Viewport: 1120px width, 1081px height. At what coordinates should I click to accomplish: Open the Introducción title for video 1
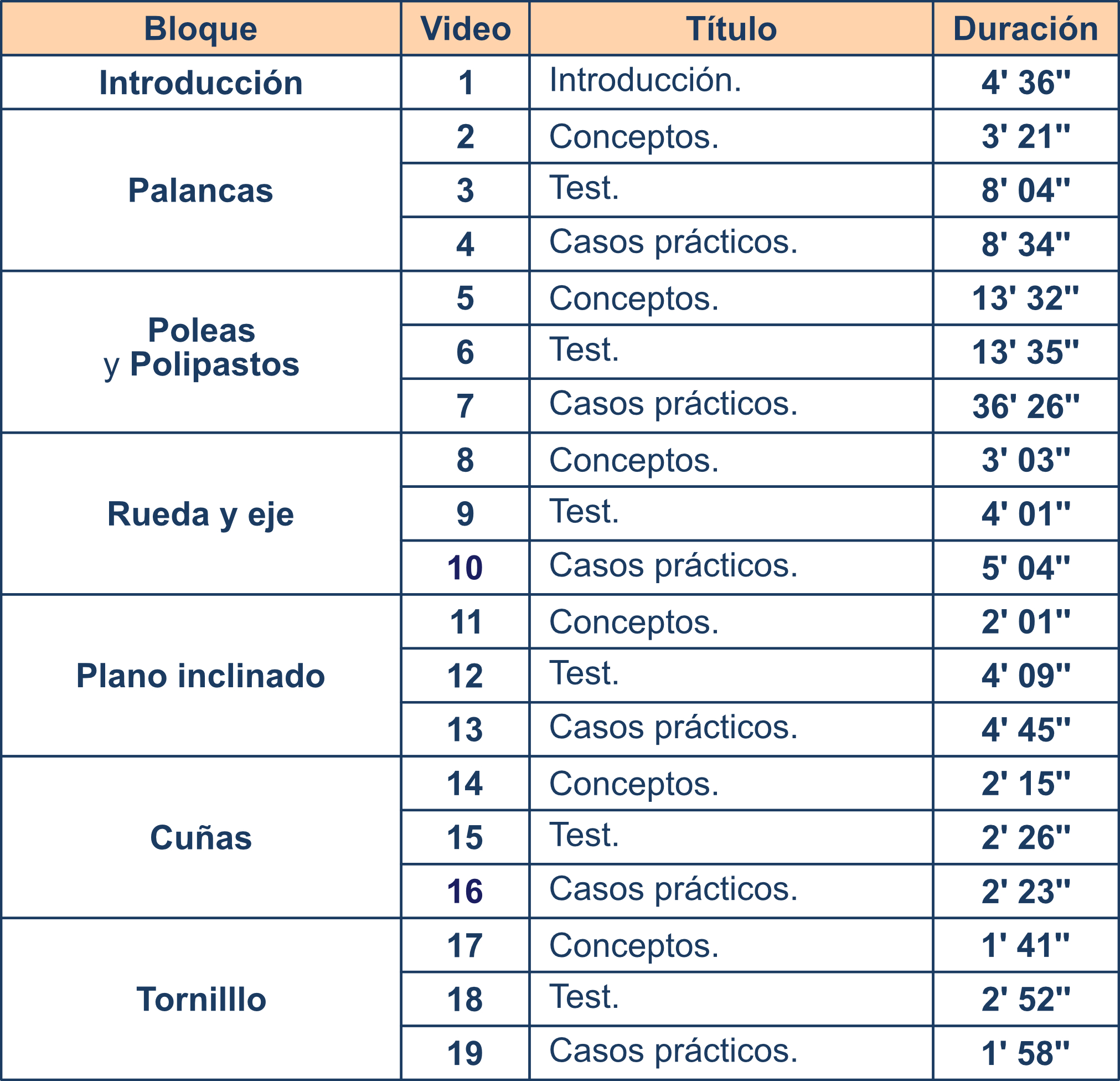click(x=645, y=80)
